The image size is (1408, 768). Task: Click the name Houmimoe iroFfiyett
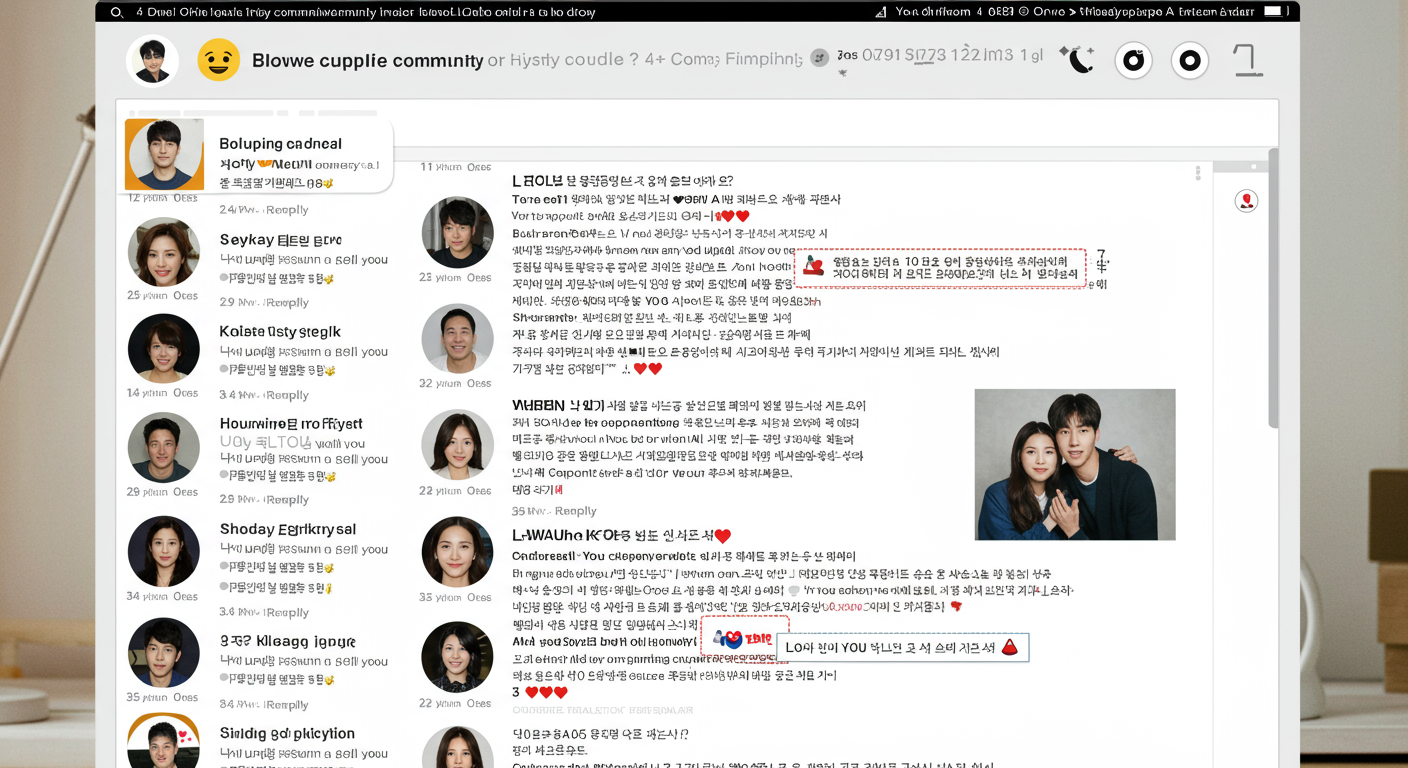[291, 424]
